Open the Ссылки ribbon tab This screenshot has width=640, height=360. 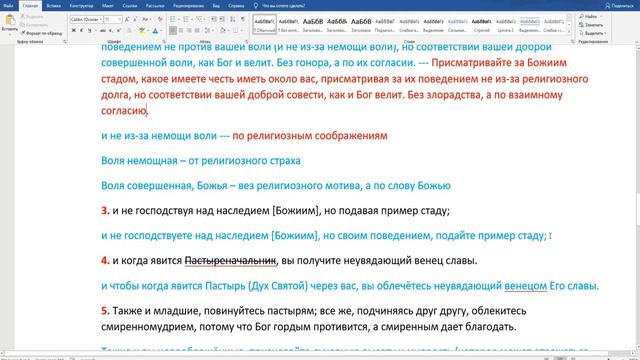click(130, 6)
